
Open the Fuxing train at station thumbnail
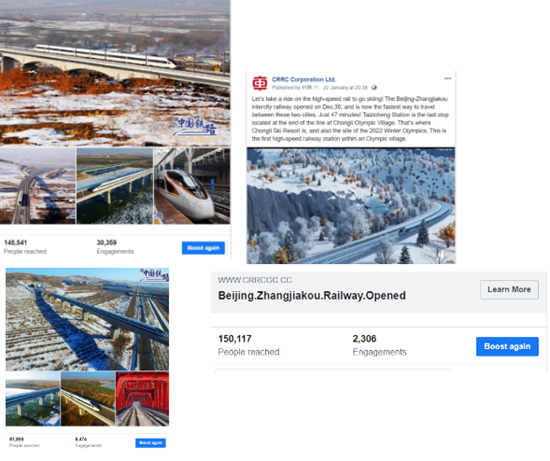pyautogui.click(x=192, y=186)
